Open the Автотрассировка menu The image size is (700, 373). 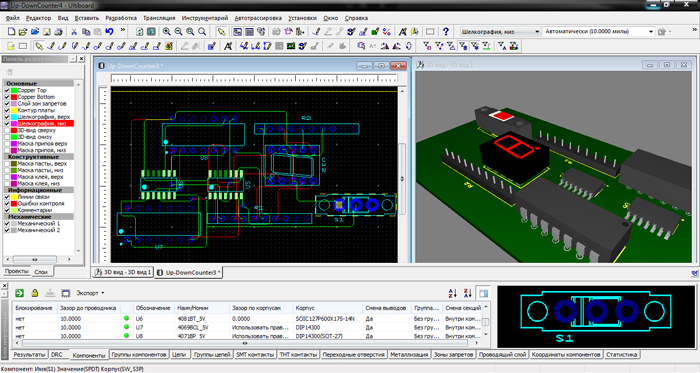258,18
